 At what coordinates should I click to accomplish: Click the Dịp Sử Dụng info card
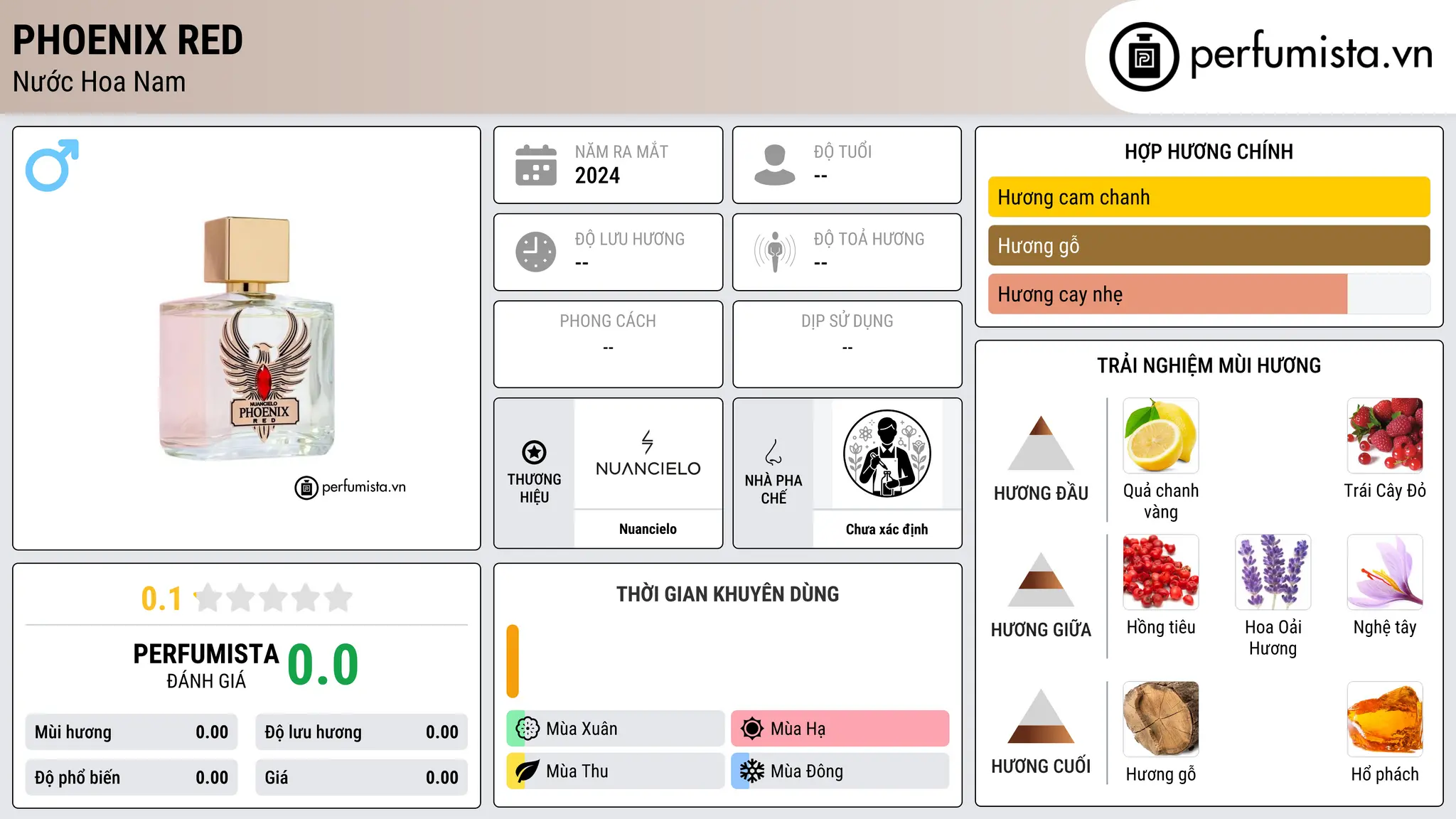click(x=847, y=344)
